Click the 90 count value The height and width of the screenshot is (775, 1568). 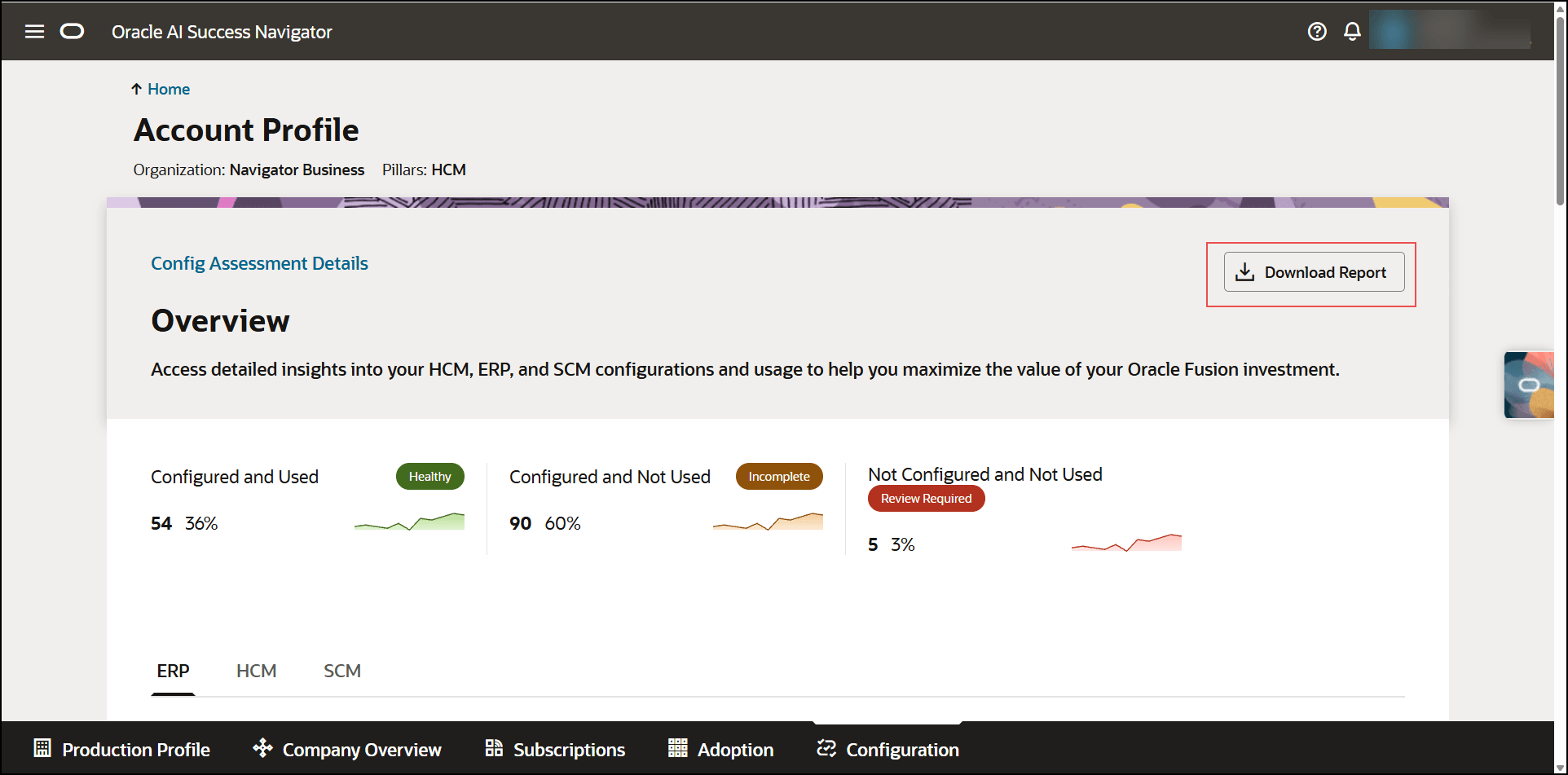(x=521, y=523)
